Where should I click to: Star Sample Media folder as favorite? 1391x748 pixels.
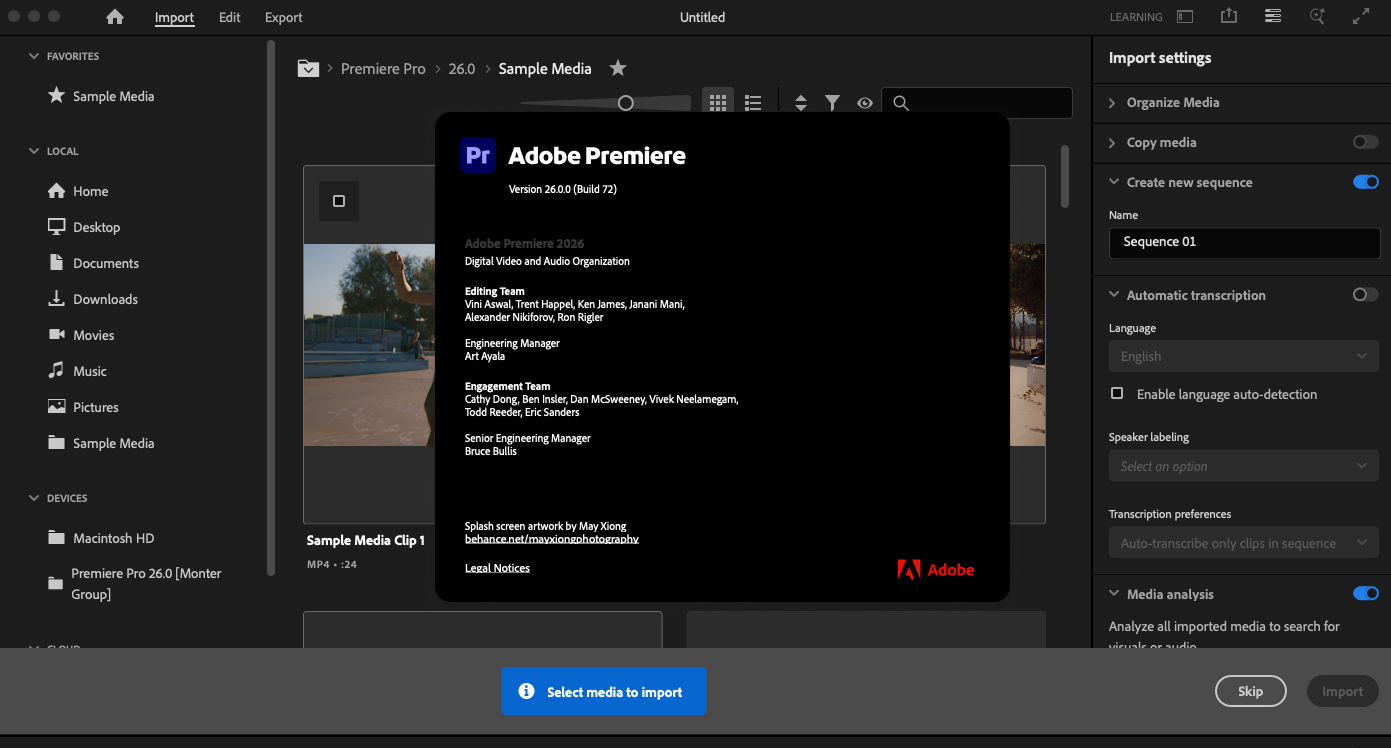(x=618, y=68)
